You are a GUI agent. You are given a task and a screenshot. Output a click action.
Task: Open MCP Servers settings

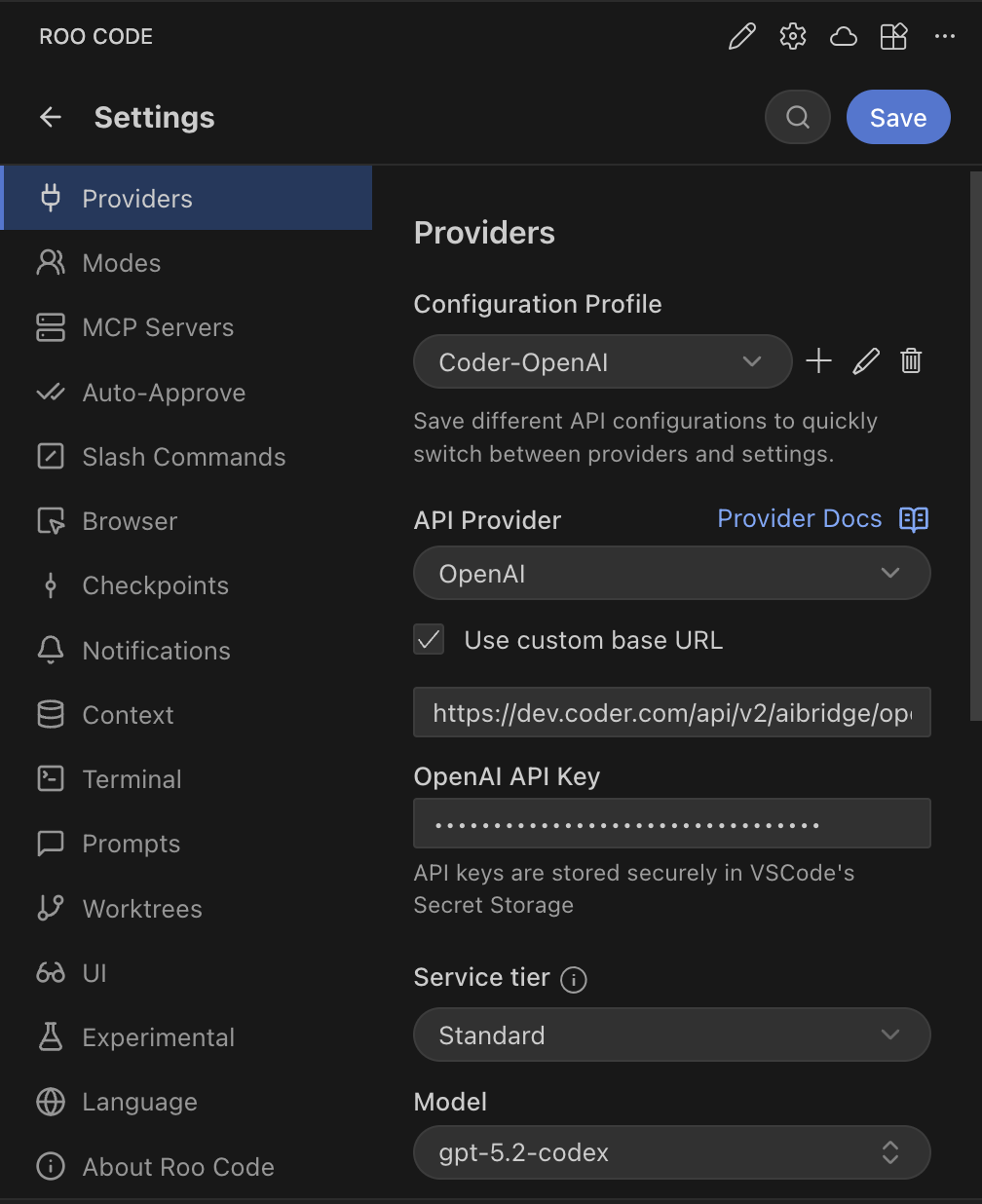tap(51, 327)
